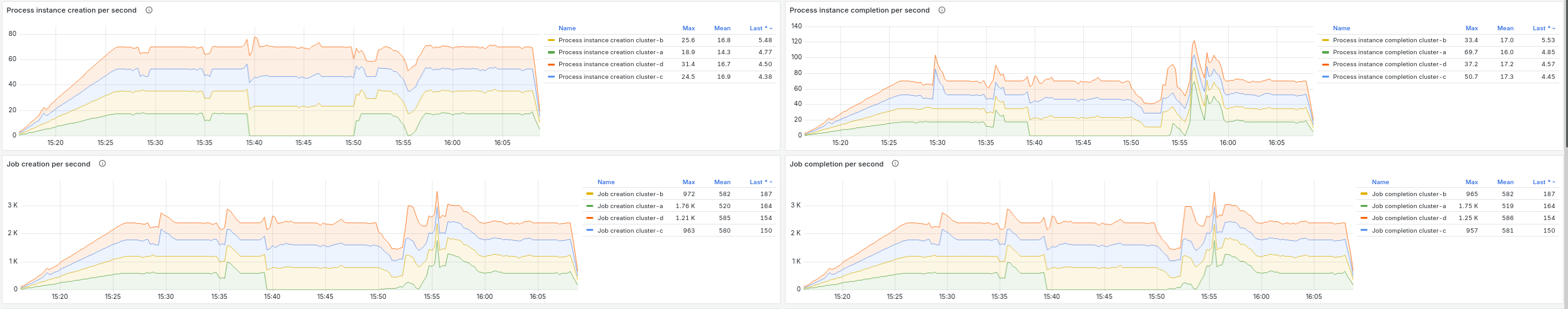Image resolution: width=1568 pixels, height=309 pixels.
Task: Sort Process instance creation legend by Max
Action: point(688,28)
